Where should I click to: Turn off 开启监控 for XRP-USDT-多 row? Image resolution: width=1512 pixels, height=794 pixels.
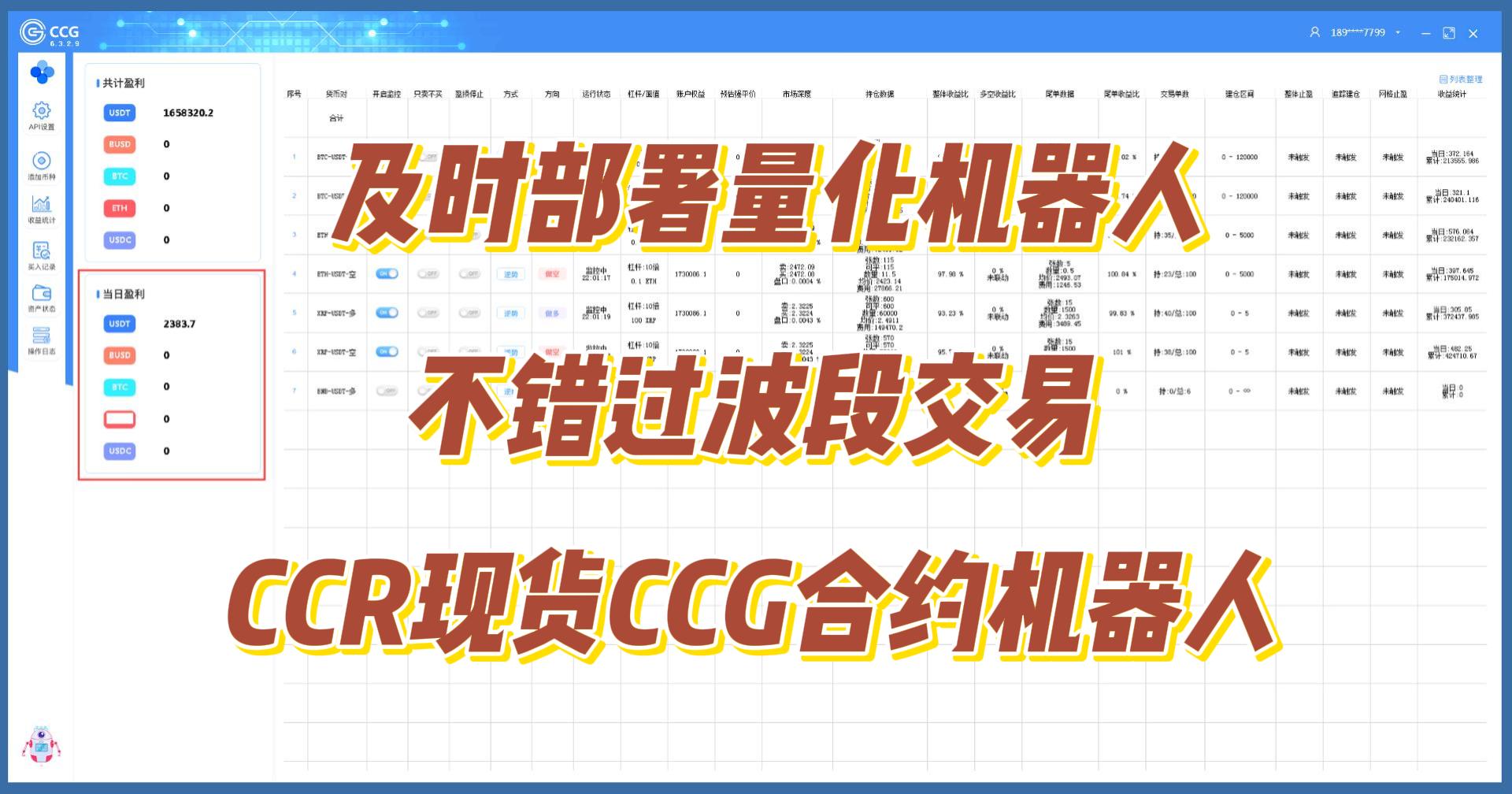[387, 313]
